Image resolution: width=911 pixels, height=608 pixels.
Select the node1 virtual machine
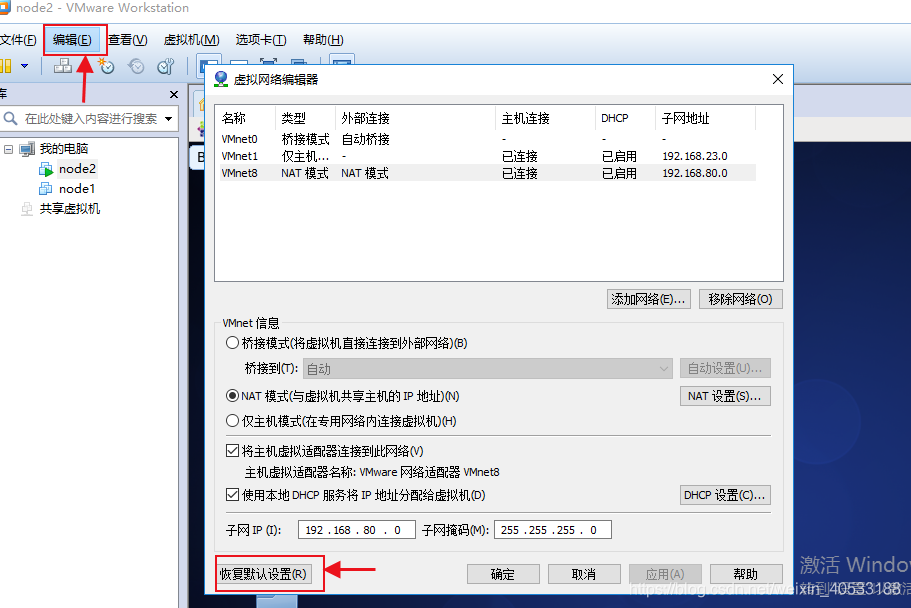pyautogui.click(x=77, y=188)
